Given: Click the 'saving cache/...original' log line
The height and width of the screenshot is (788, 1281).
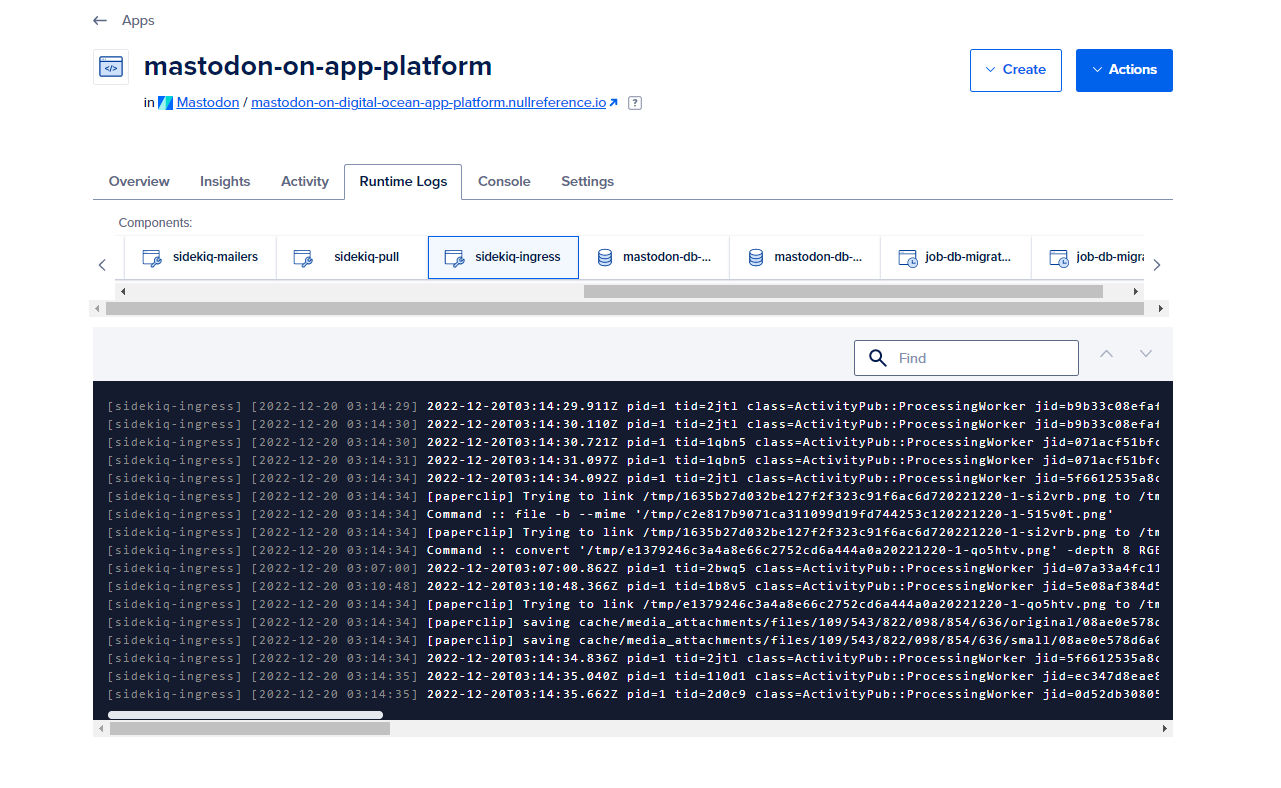Looking at the screenshot, I should click(x=633, y=622).
